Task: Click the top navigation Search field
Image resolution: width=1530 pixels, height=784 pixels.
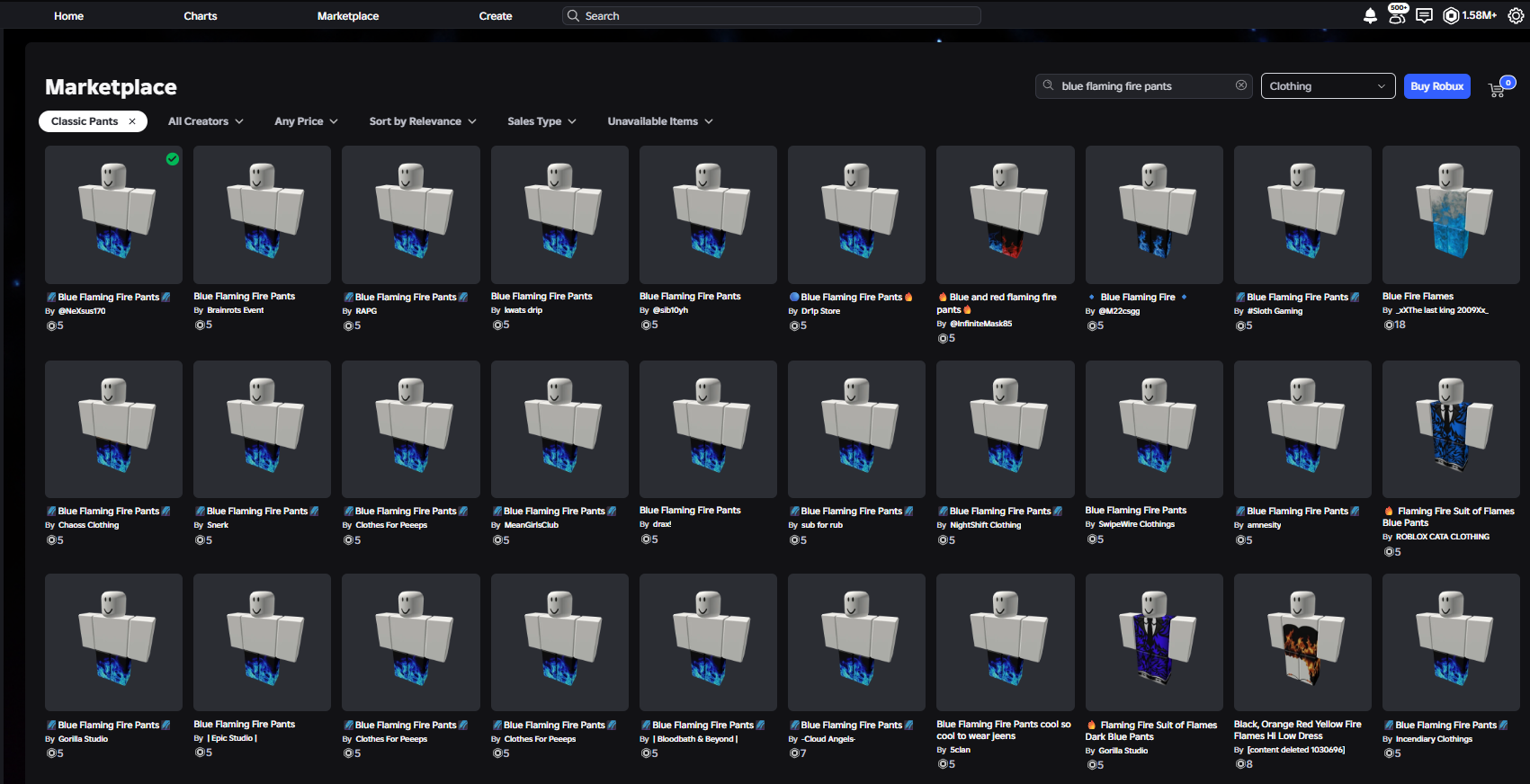Action: 772,15
